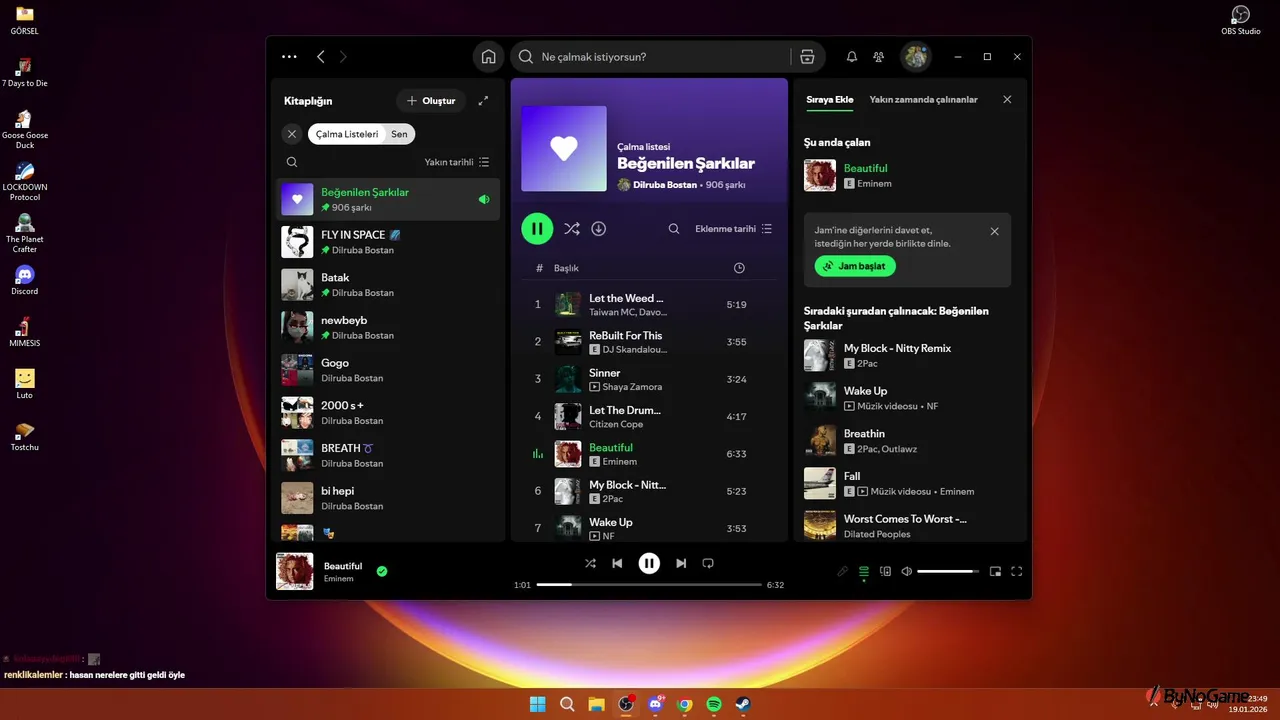The width and height of the screenshot is (1280, 720).
Task: Toggle liked checkmark for Beautiful
Action: (x=382, y=571)
